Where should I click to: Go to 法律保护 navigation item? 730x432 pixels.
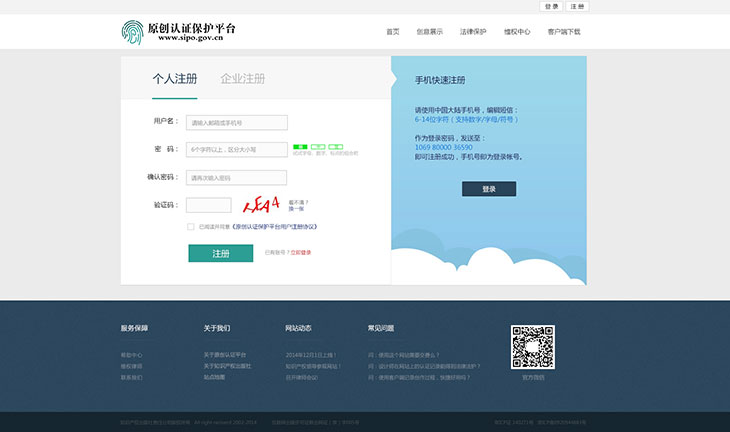473,32
